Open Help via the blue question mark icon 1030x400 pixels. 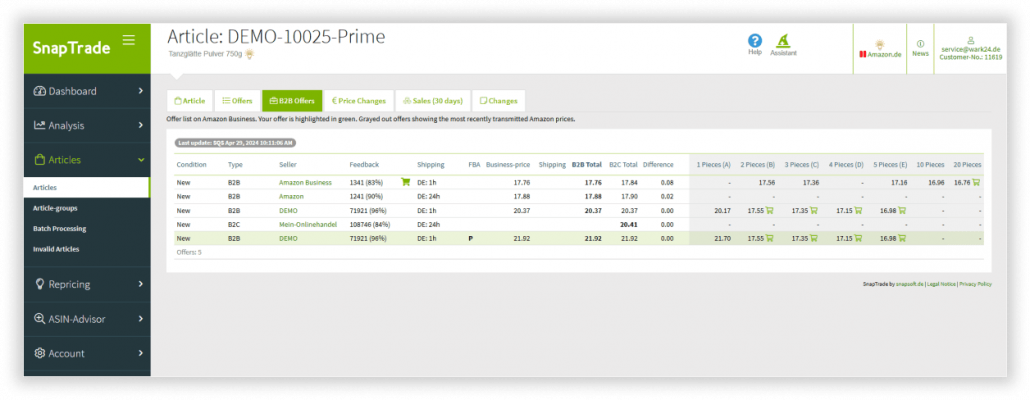[755, 41]
